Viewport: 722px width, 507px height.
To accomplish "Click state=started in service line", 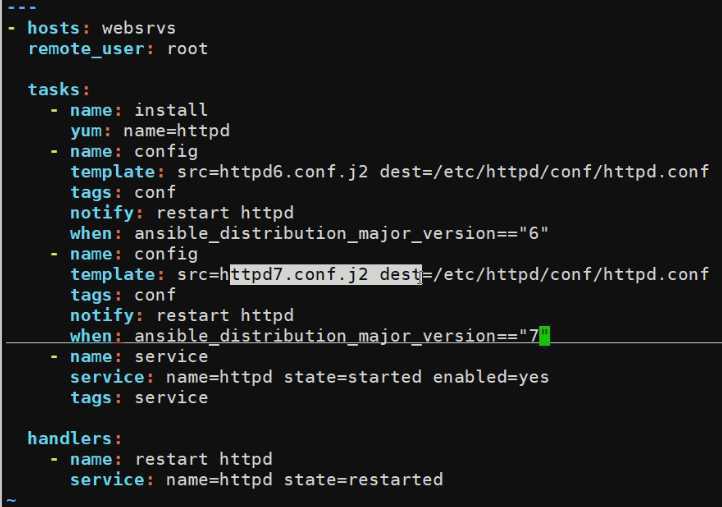I will tap(352, 377).
